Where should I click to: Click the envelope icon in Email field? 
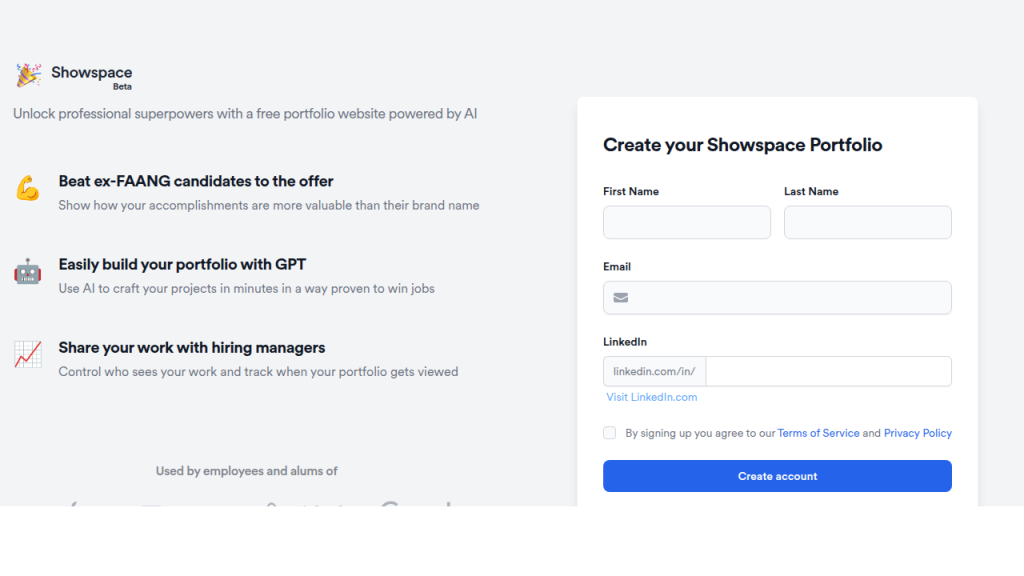621,297
